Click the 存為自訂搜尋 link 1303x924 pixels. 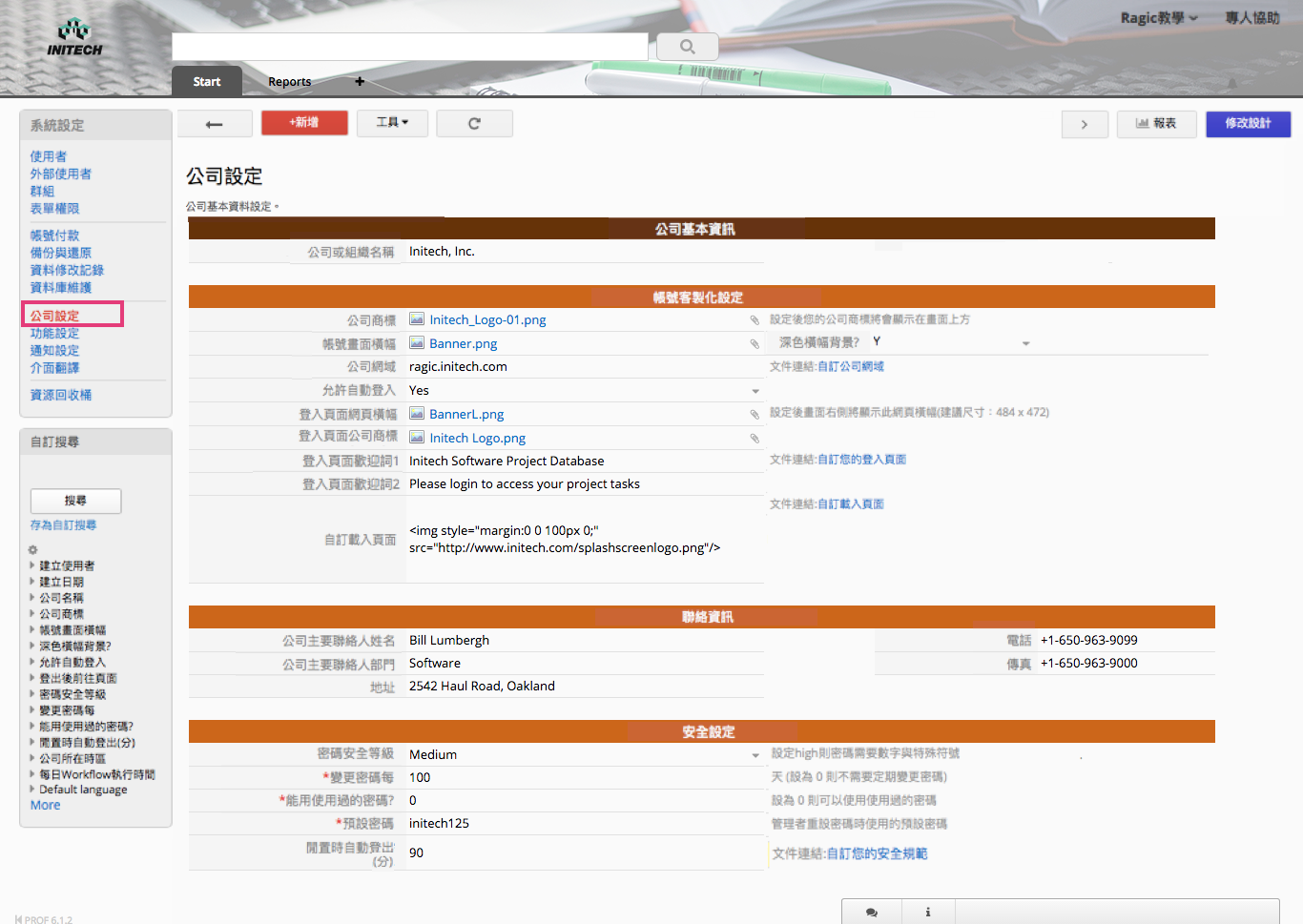coord(63,525)
